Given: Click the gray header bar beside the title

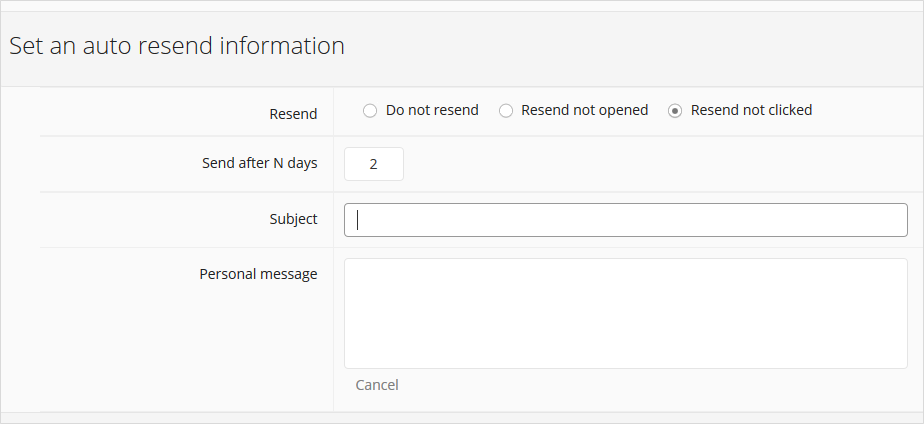Looking at the screenshot, I should pyautogui.click(x=631, y=48).
